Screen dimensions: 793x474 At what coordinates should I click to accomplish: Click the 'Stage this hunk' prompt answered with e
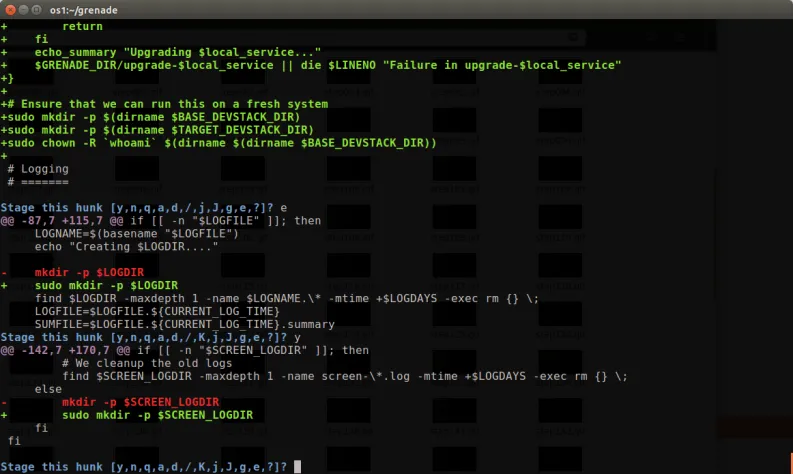144,208
